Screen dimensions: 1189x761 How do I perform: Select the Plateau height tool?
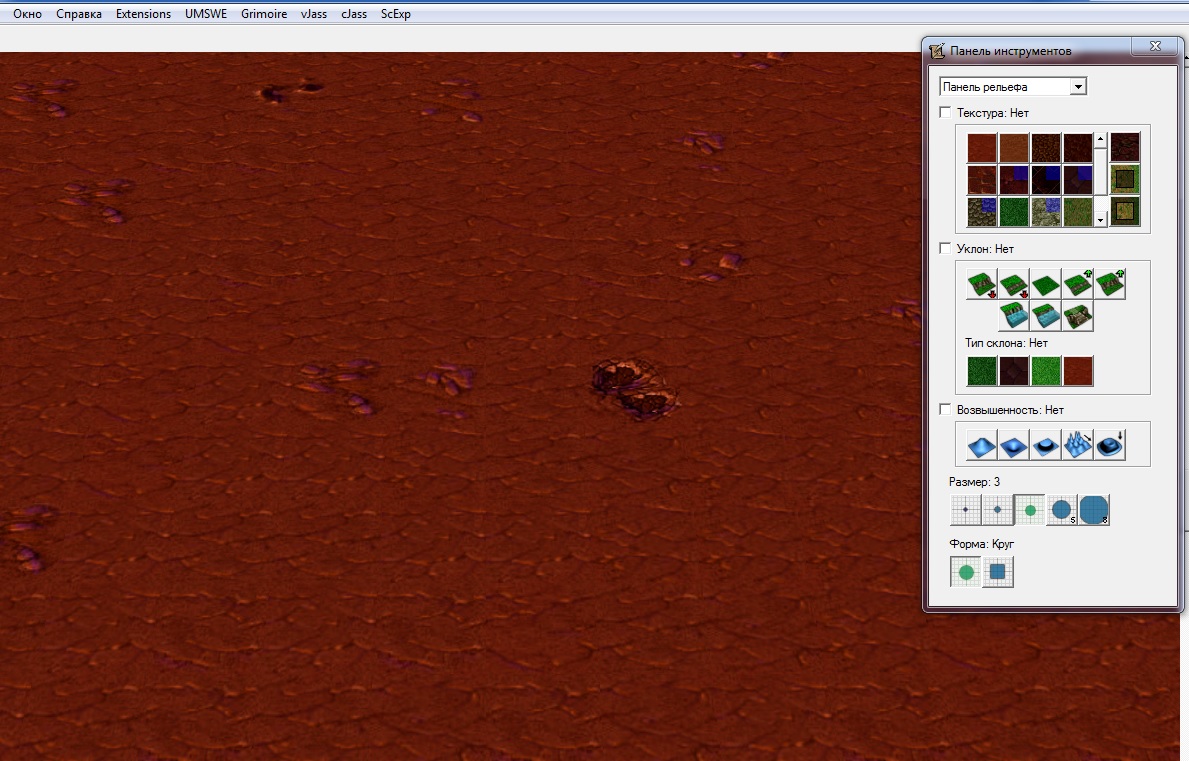tap(1046, 446)
